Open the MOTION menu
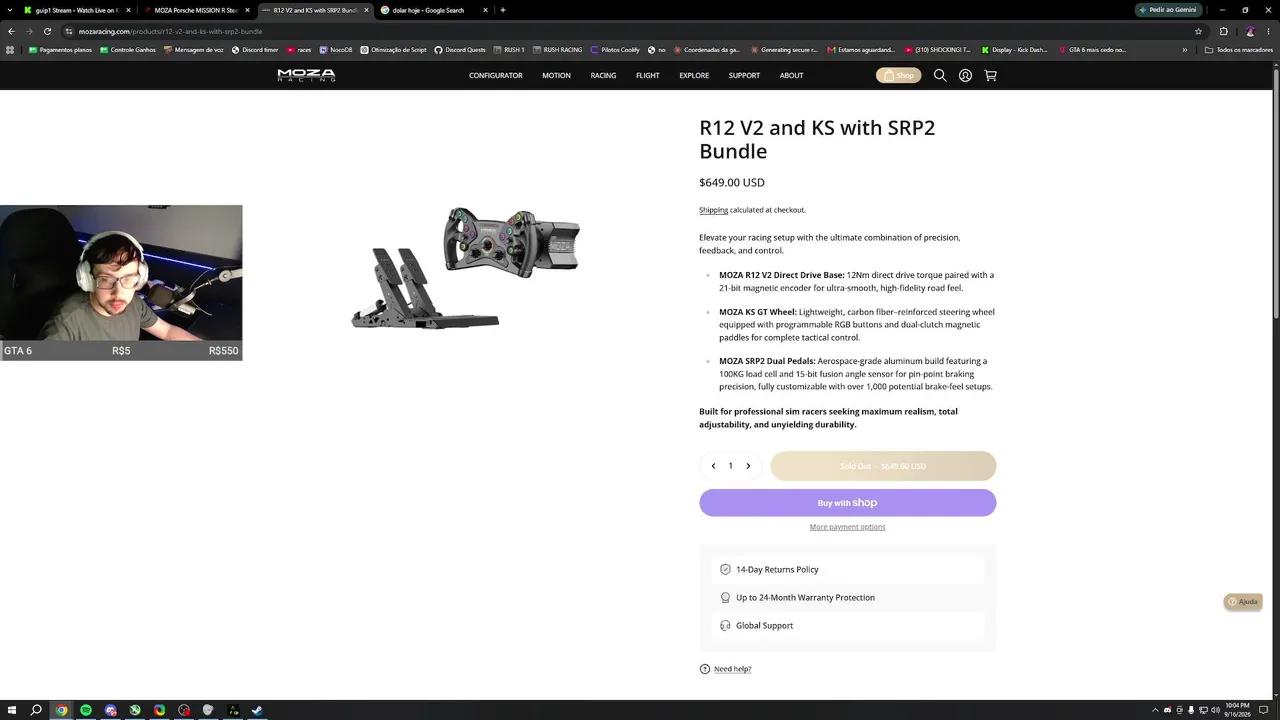This screenshot has width=1280, height=720. (556, 75)
